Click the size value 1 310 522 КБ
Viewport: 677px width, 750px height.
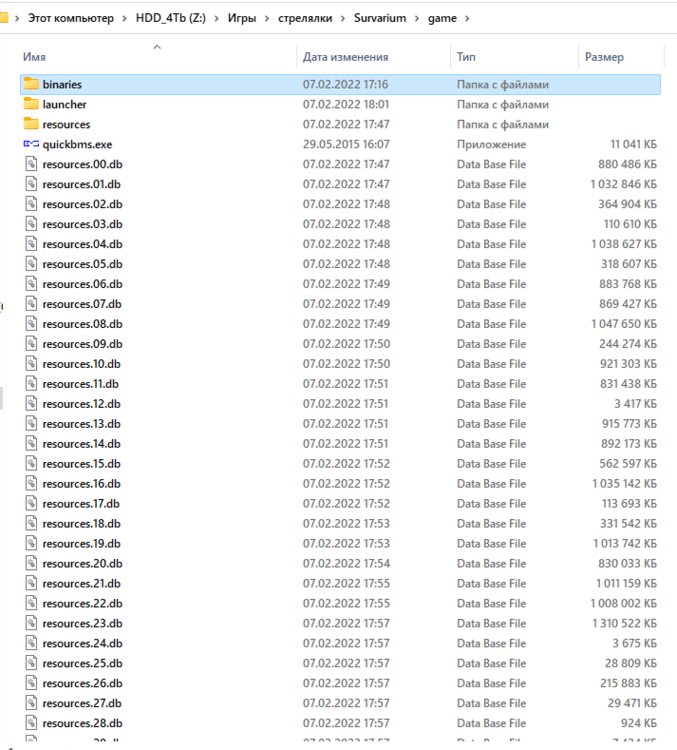pyautogui.click(x=624, y=623)
